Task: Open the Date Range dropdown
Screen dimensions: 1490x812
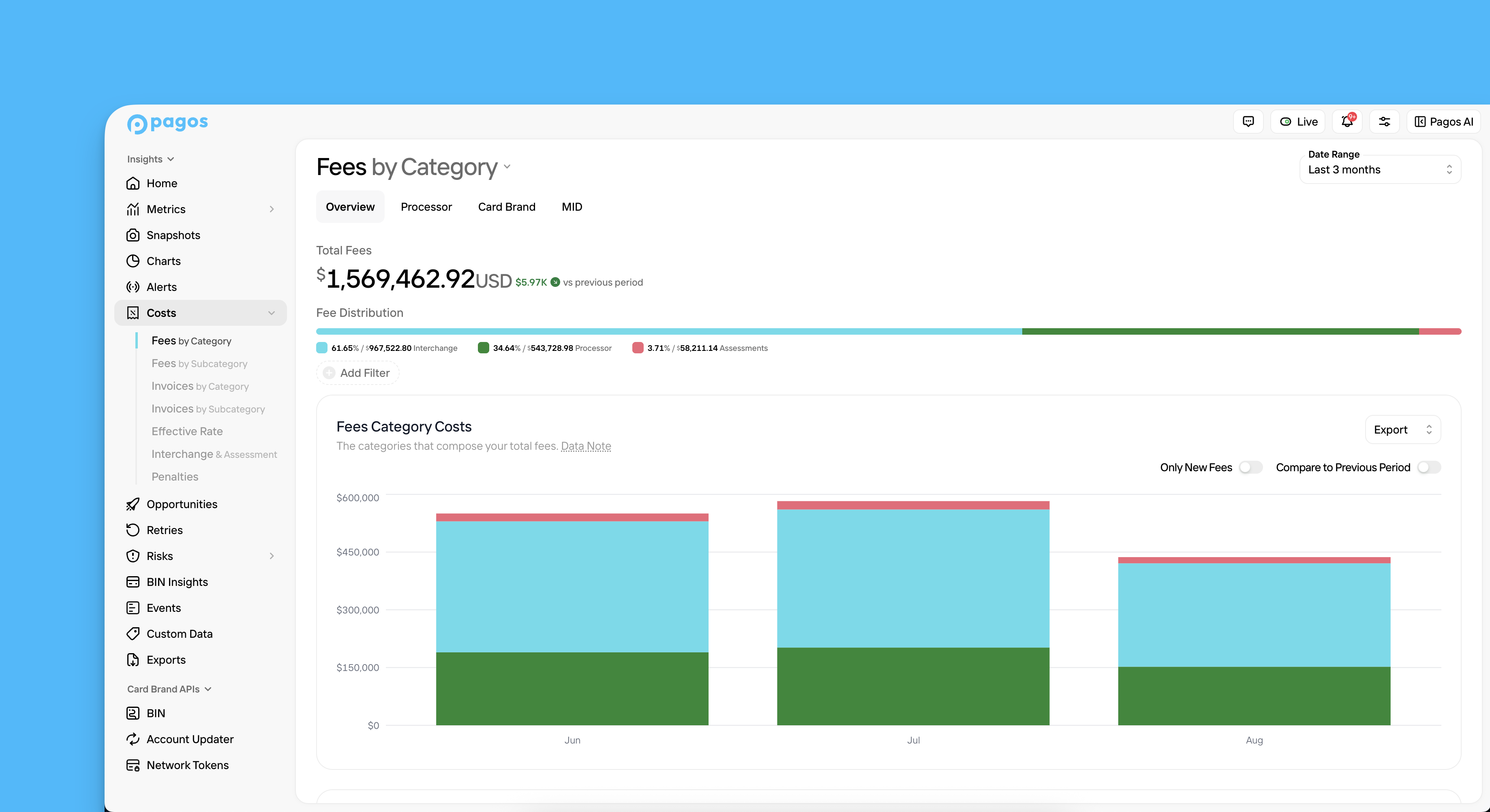Action: (x=1380, y=169)
